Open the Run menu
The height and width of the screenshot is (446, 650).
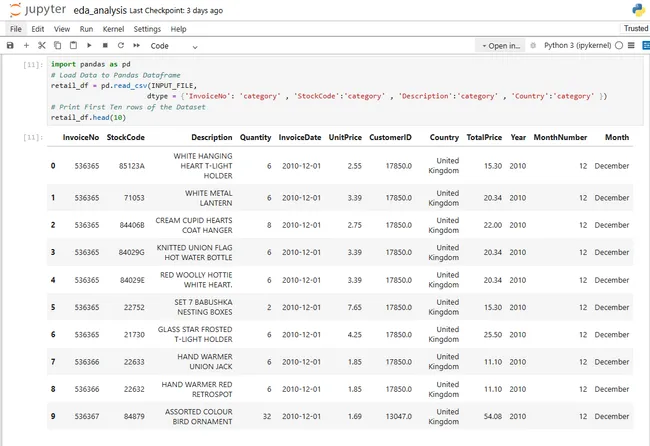point(86,29)
